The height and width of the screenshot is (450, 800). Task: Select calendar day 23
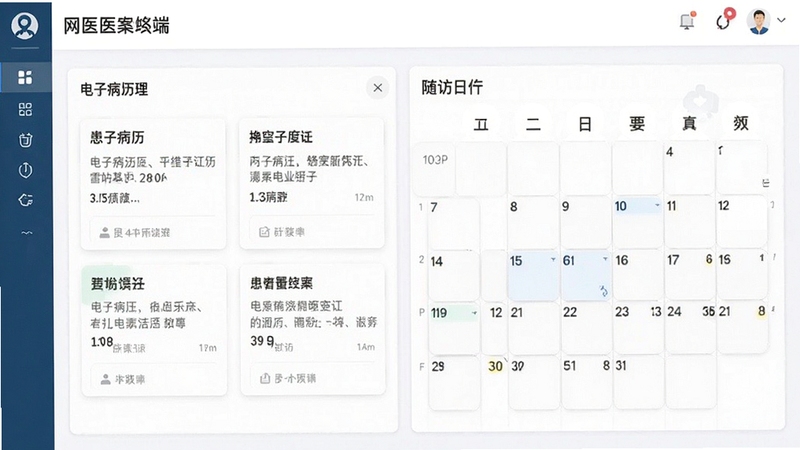coord(637,328)
